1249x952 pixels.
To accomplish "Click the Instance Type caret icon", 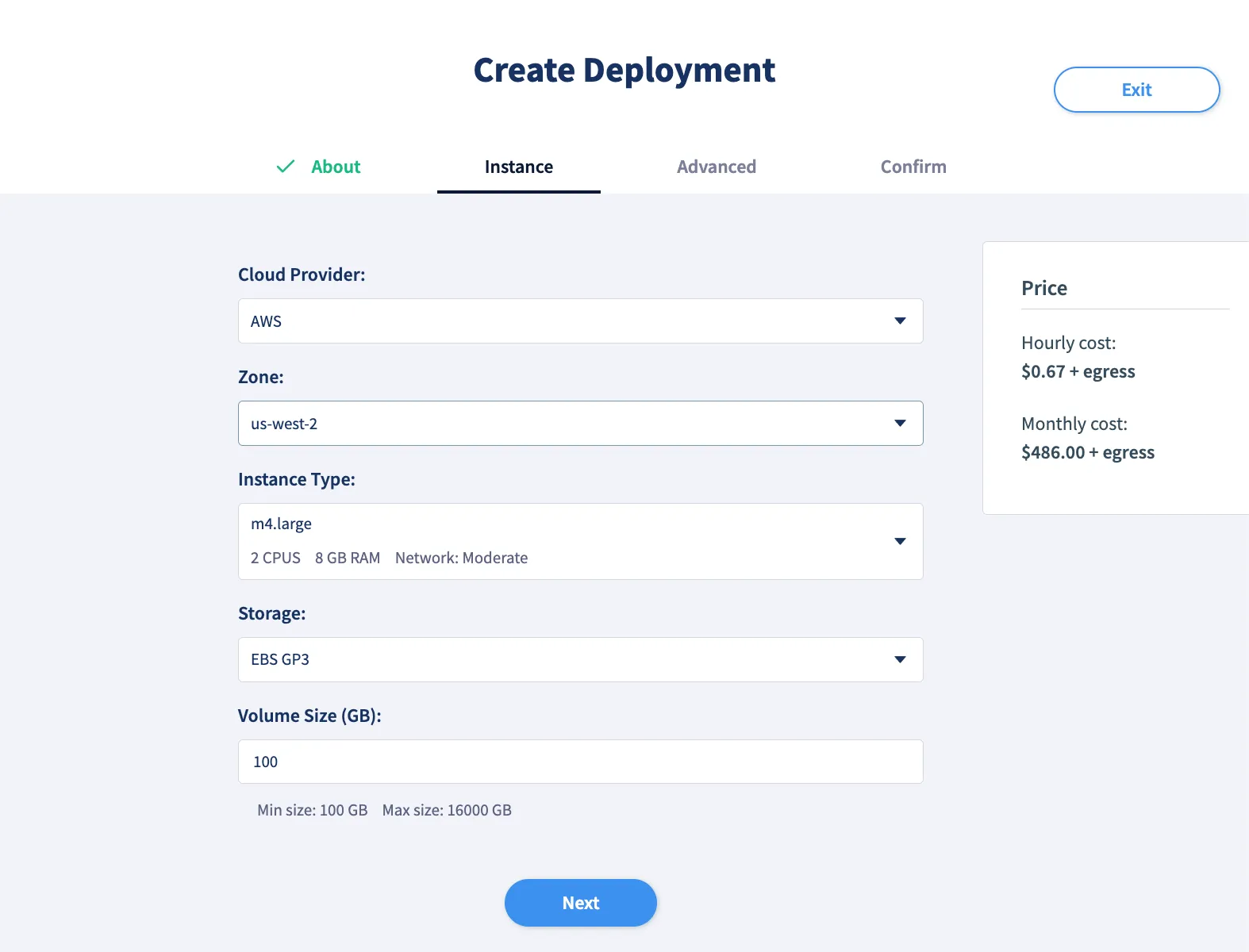I will point(900,542).
